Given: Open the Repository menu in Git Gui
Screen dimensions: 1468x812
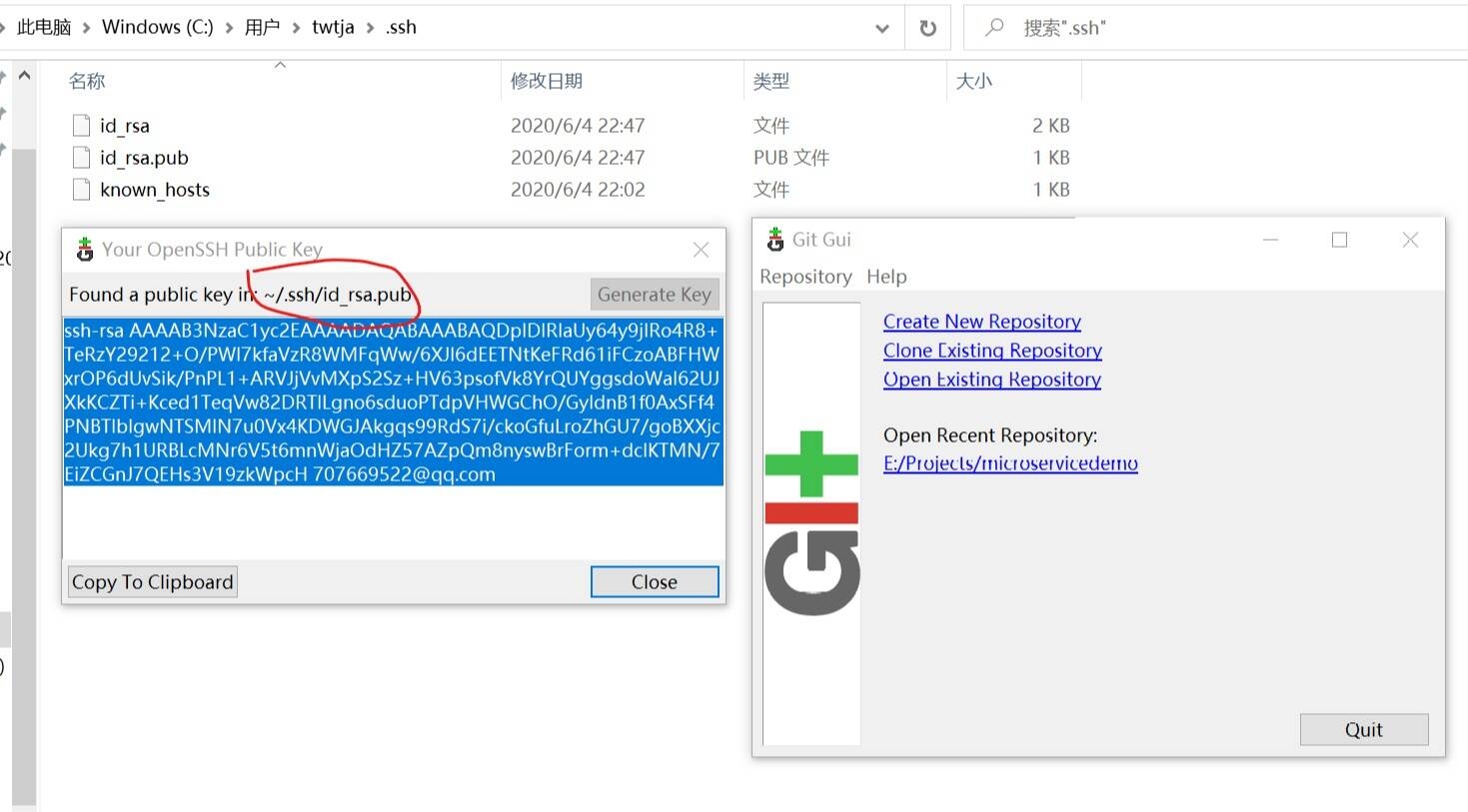Looking at the screenshot, I should tap(804, 277).
